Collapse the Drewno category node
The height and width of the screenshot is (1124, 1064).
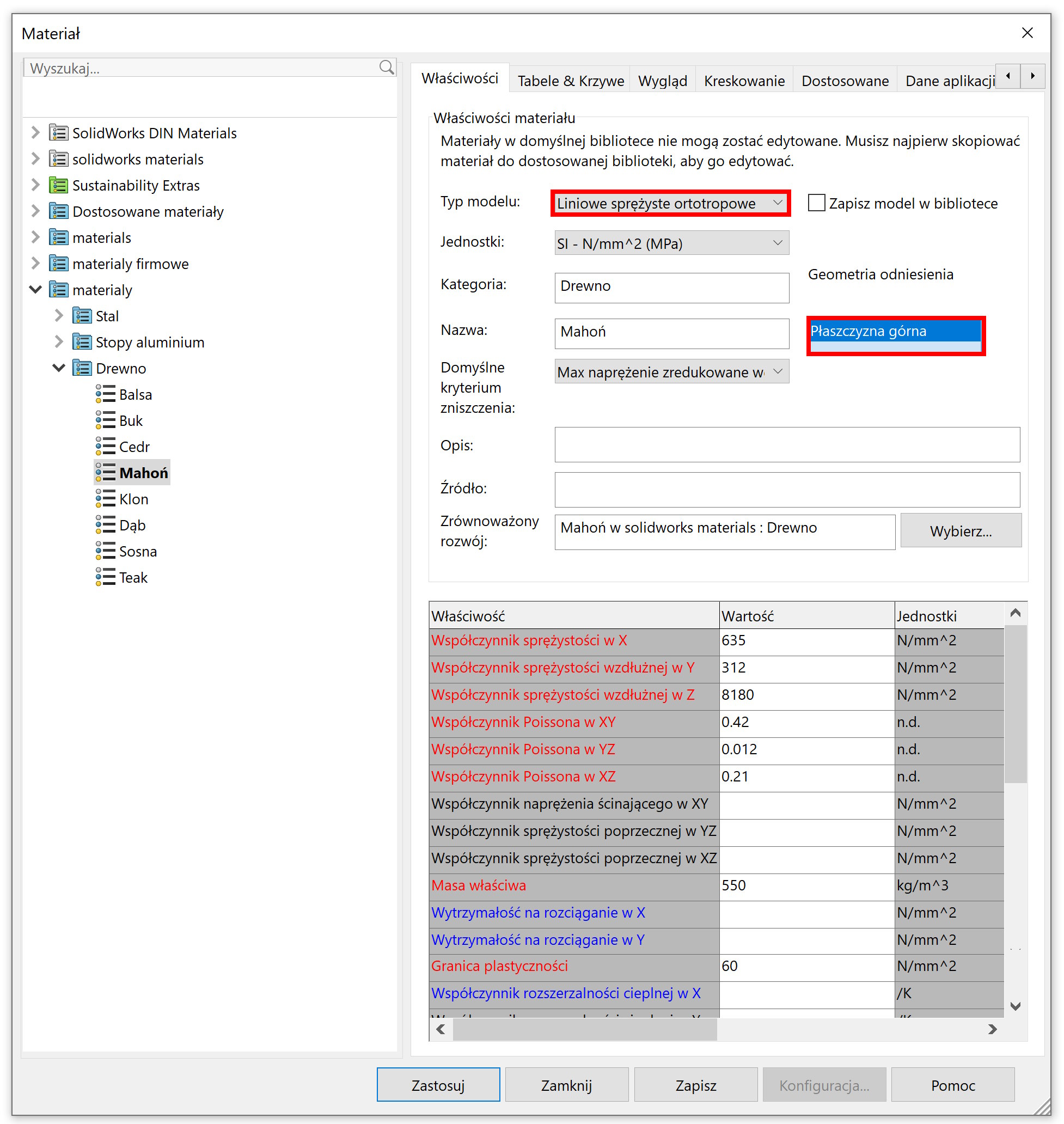58,368
